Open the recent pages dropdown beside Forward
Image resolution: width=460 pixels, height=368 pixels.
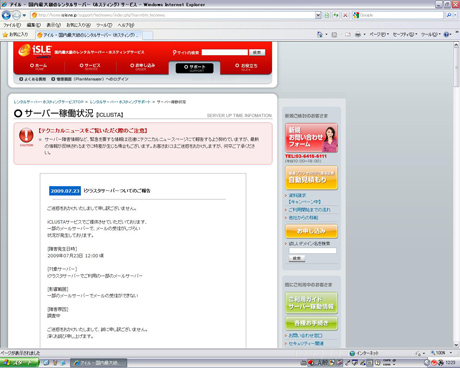point(24,15)
